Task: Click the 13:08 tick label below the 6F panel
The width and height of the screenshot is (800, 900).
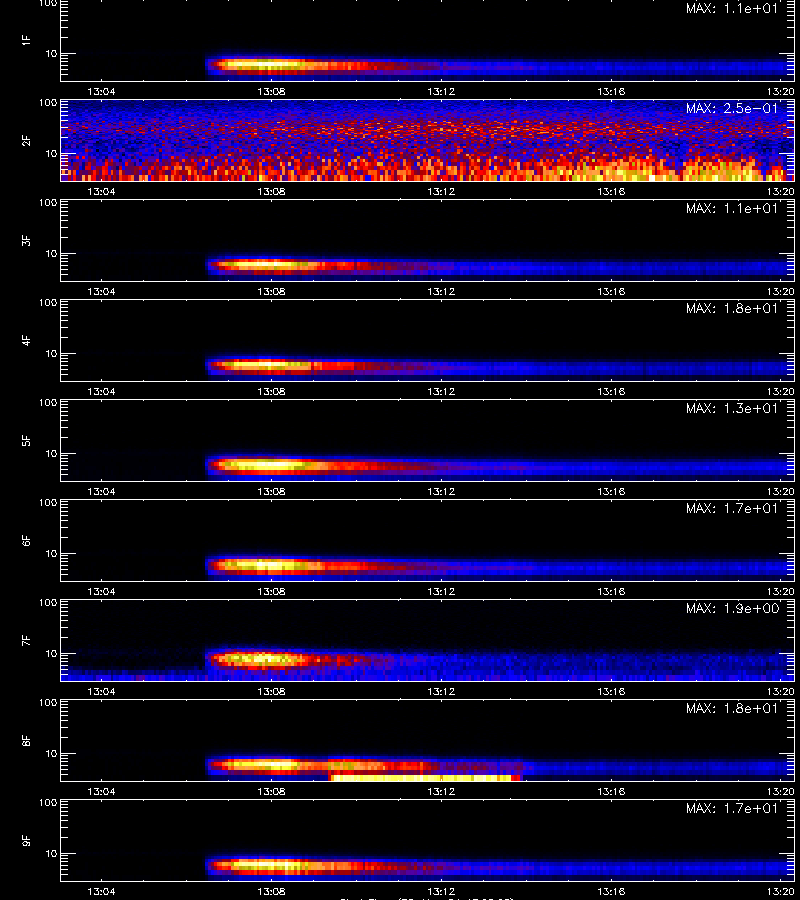Action: [x=271, y=591]
